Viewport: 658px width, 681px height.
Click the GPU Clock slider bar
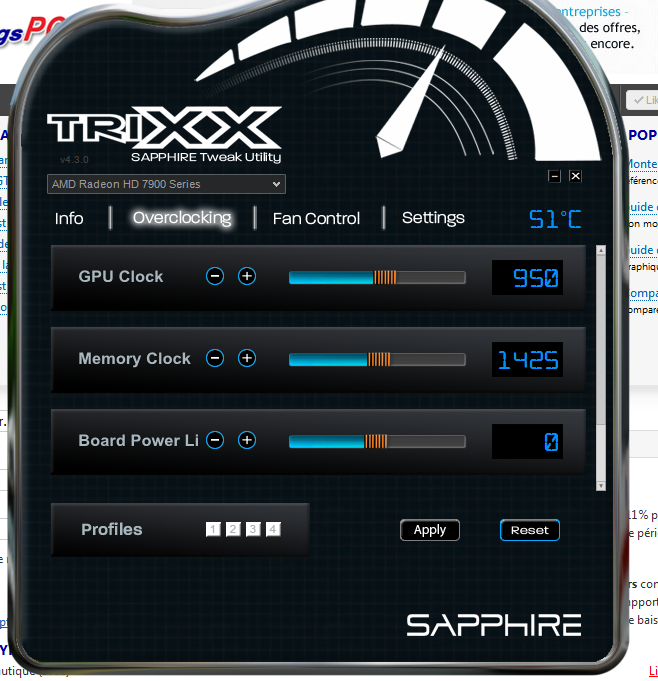point(377,277)
